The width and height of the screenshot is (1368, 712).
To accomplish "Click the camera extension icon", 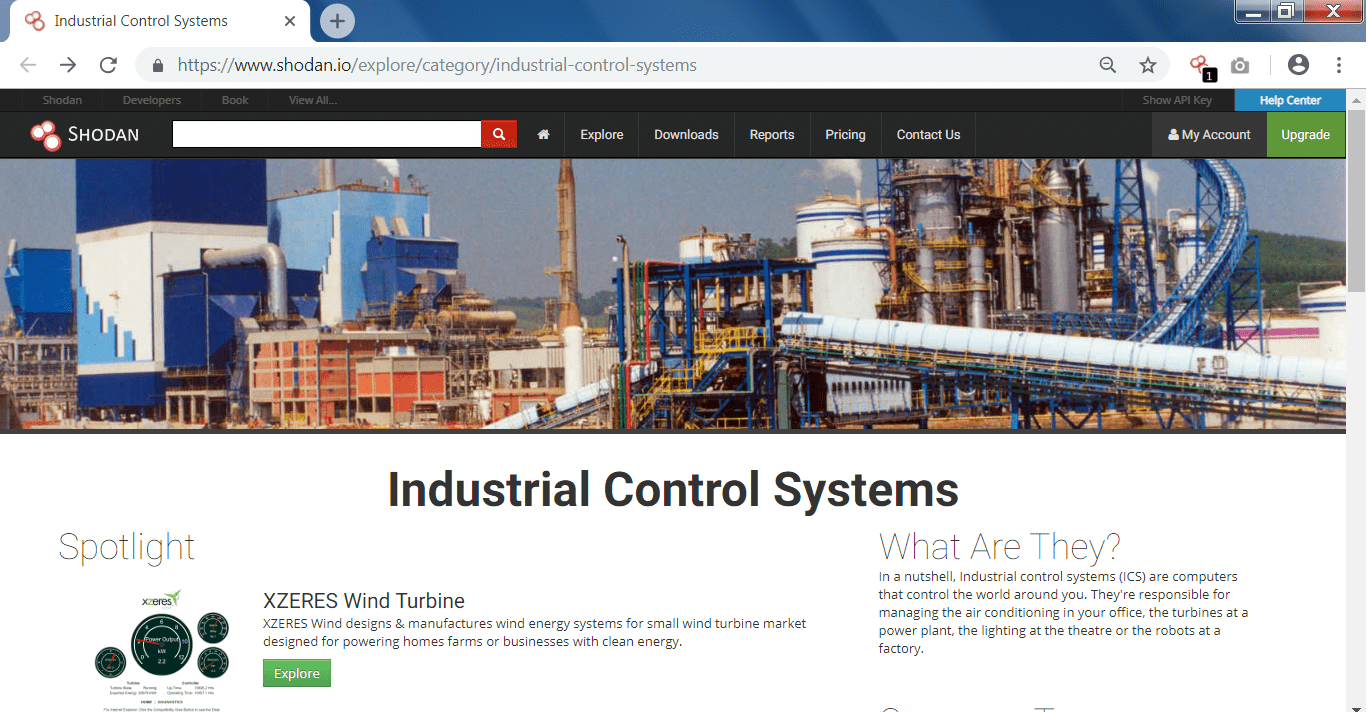I will [x=1240, y=66].
